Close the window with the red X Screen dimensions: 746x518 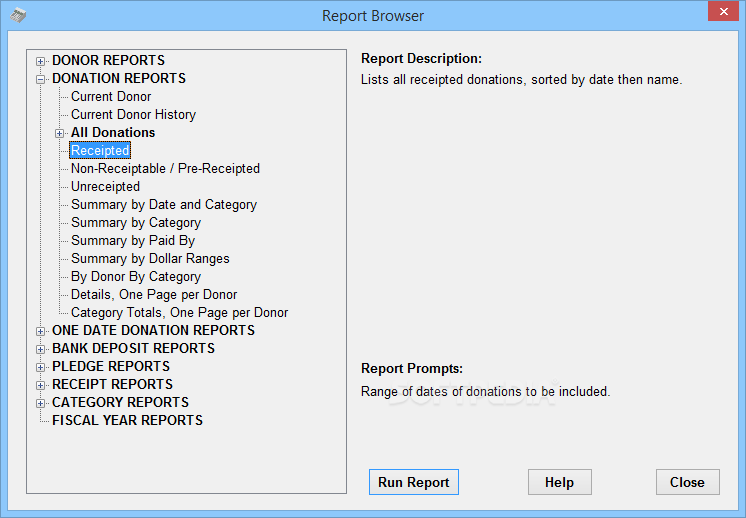coord(723,11)
